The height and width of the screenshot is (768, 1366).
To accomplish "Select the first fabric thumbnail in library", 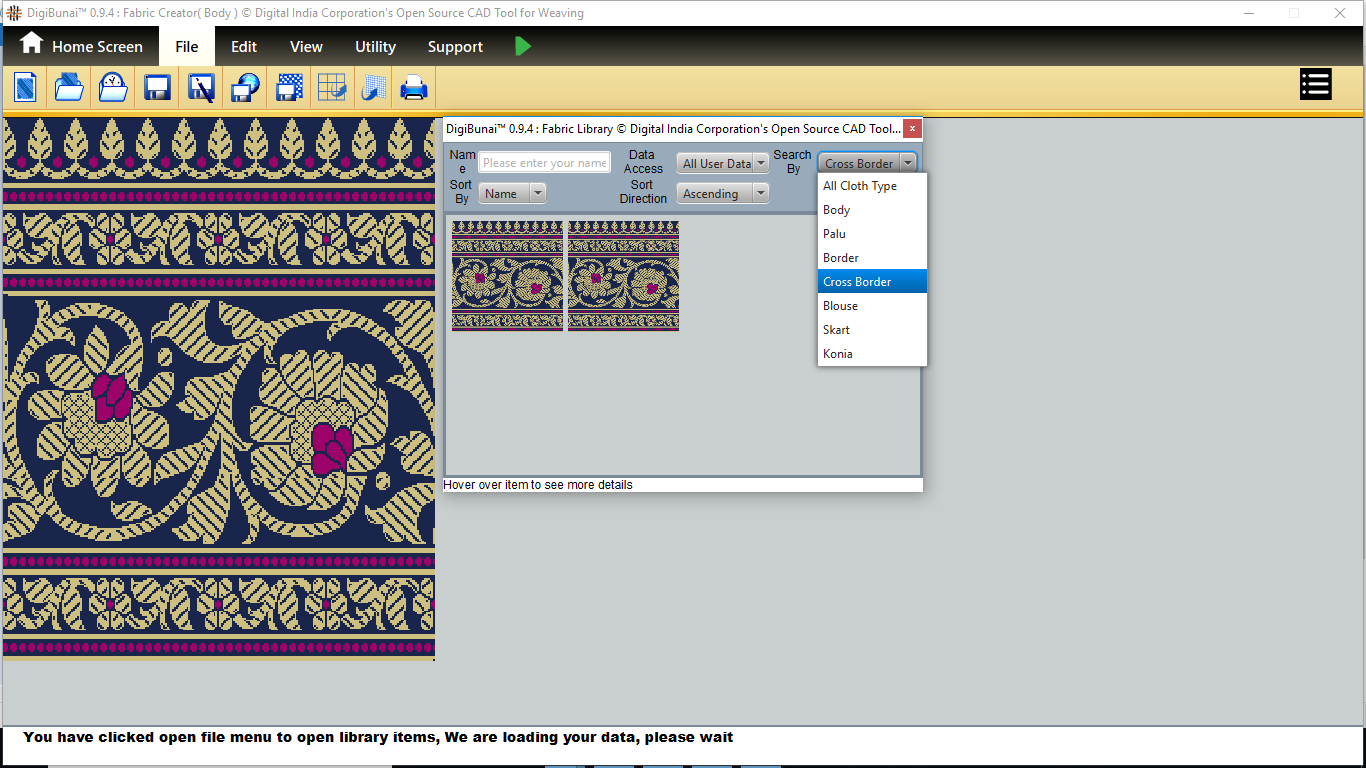I will [x=507, y=276].
